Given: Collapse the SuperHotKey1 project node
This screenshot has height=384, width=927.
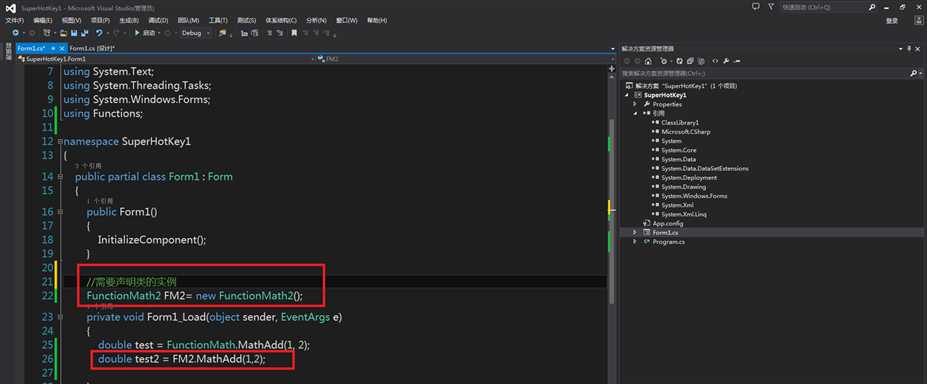Looking at the screenshot, I should click(x=627, y=95).
